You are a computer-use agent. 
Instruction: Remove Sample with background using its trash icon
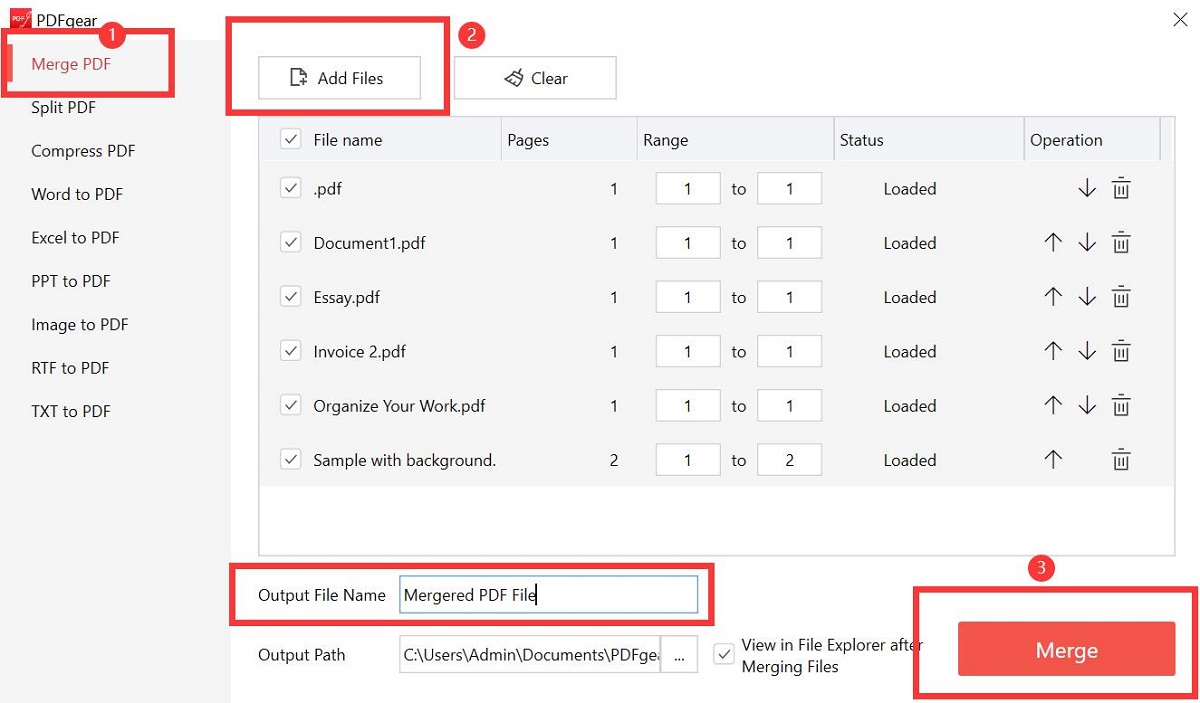(1120, 459)
